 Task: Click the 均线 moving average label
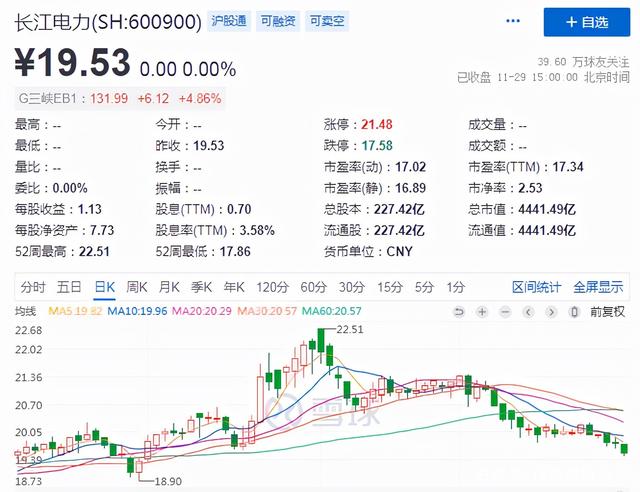click(25, 311)
